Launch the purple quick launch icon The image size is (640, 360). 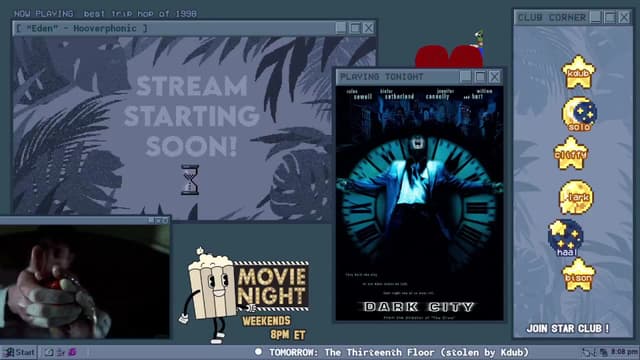[x=72, y=352]
